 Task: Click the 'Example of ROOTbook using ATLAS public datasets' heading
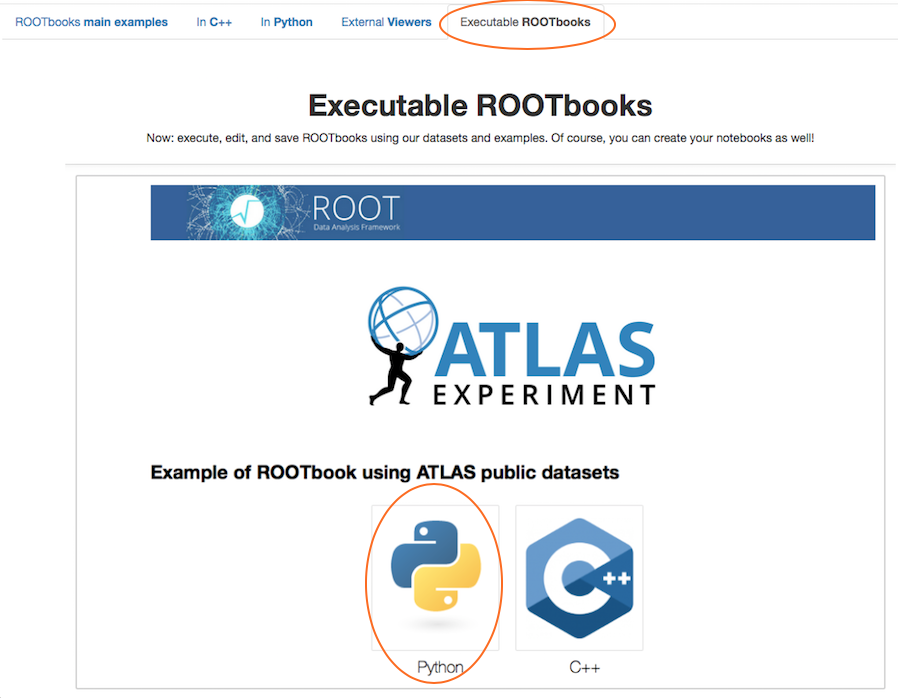click(384, 472)
